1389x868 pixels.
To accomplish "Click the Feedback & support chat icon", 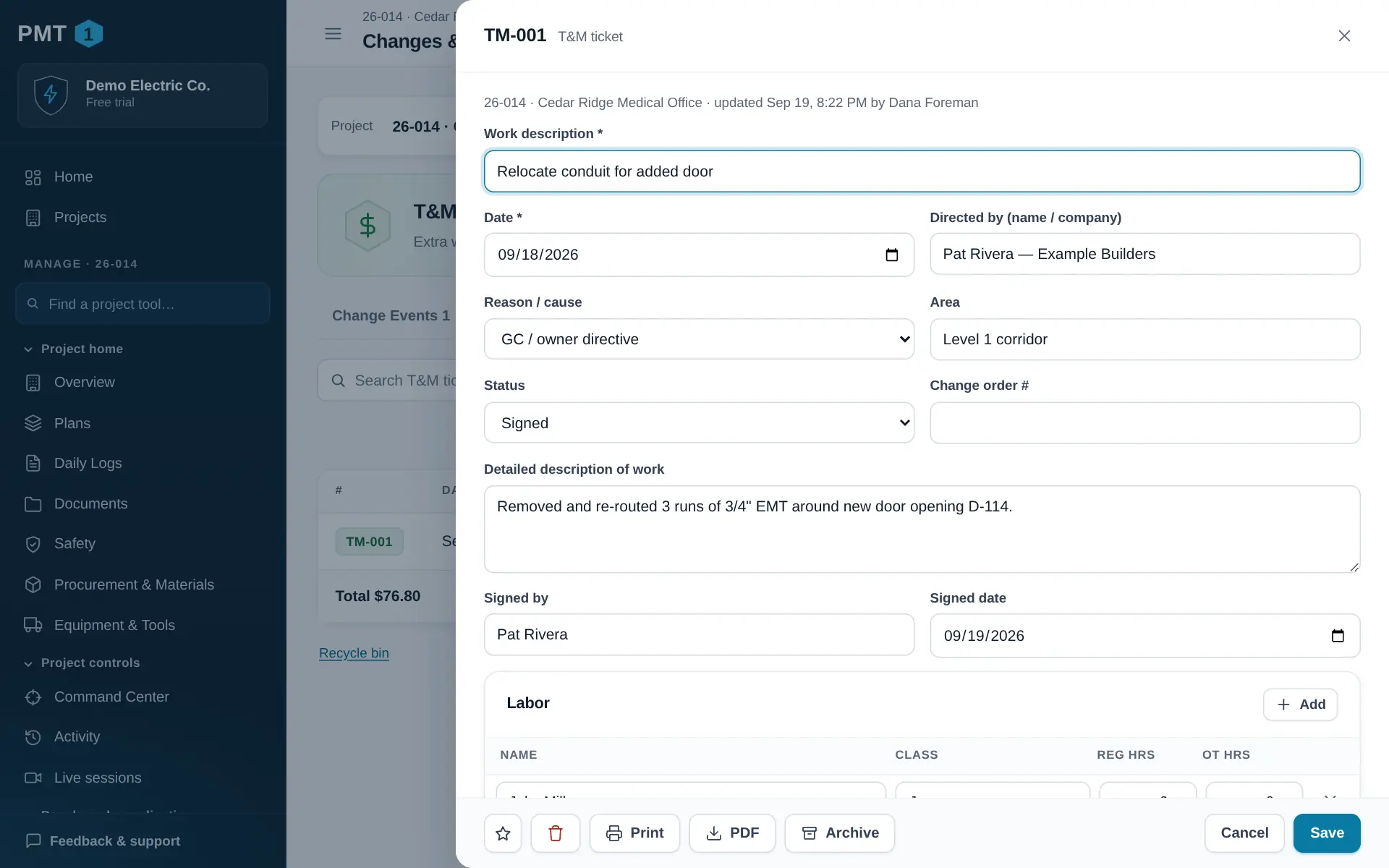I will 33,841.
